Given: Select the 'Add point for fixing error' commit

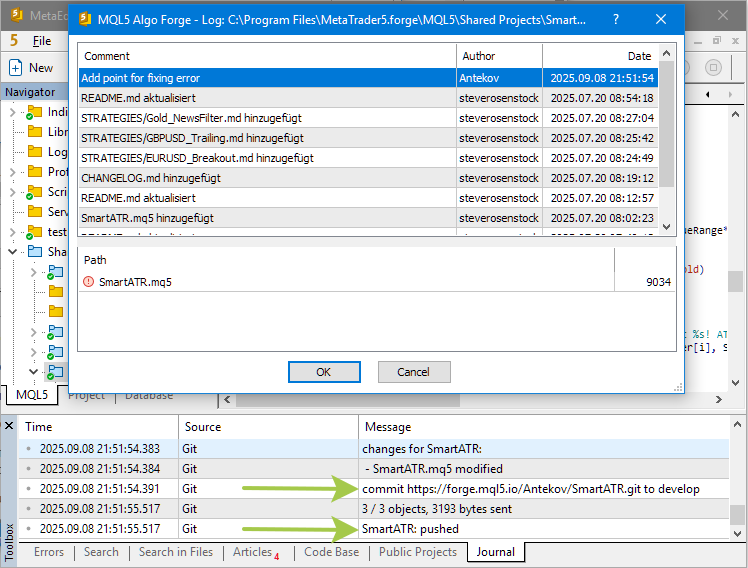Looking at the screenshot, I should pyautogui.click(x=368, y=78).
